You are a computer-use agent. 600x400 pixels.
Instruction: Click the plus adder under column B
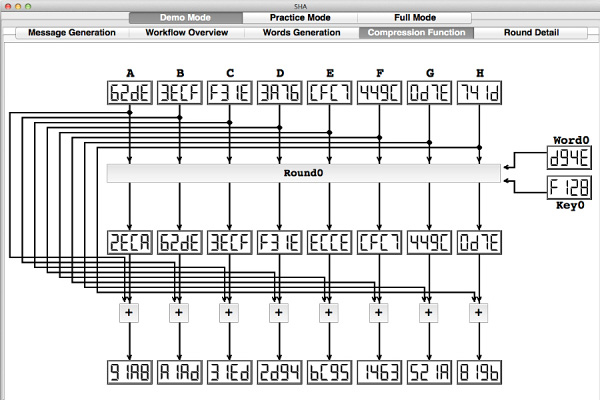click(180, 312)
